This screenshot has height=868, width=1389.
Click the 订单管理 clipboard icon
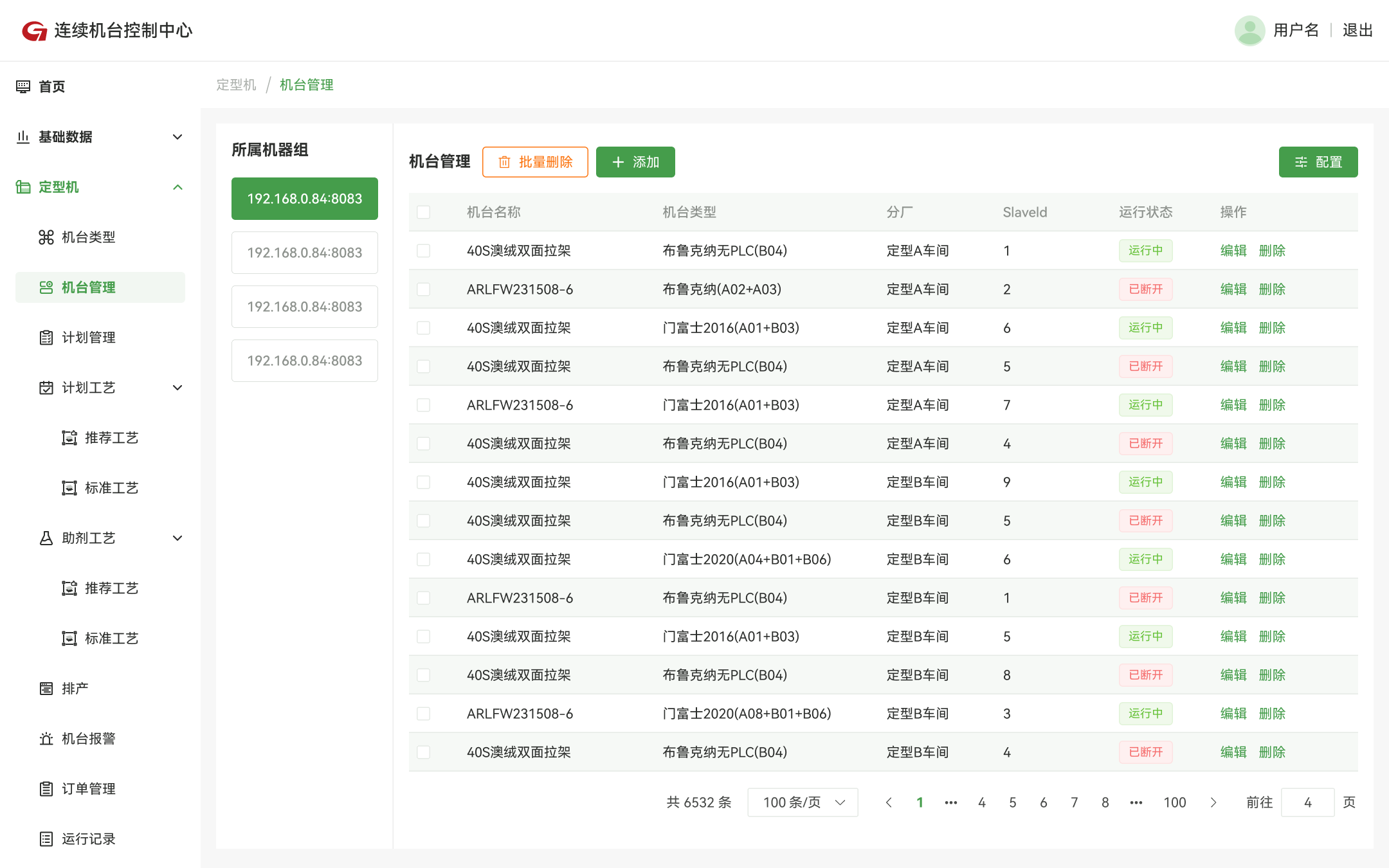coord(46,789)
